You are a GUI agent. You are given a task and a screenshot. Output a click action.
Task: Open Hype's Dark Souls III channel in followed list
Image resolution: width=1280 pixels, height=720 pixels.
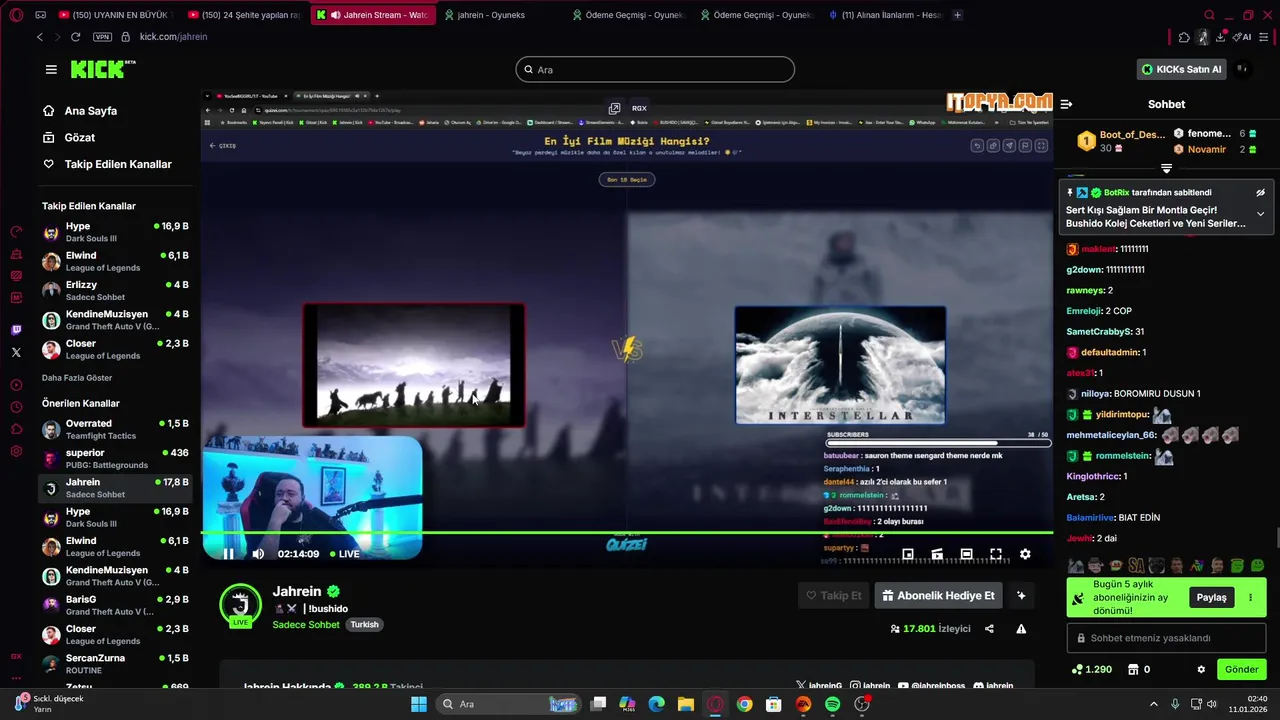click(x=115, y=232)
